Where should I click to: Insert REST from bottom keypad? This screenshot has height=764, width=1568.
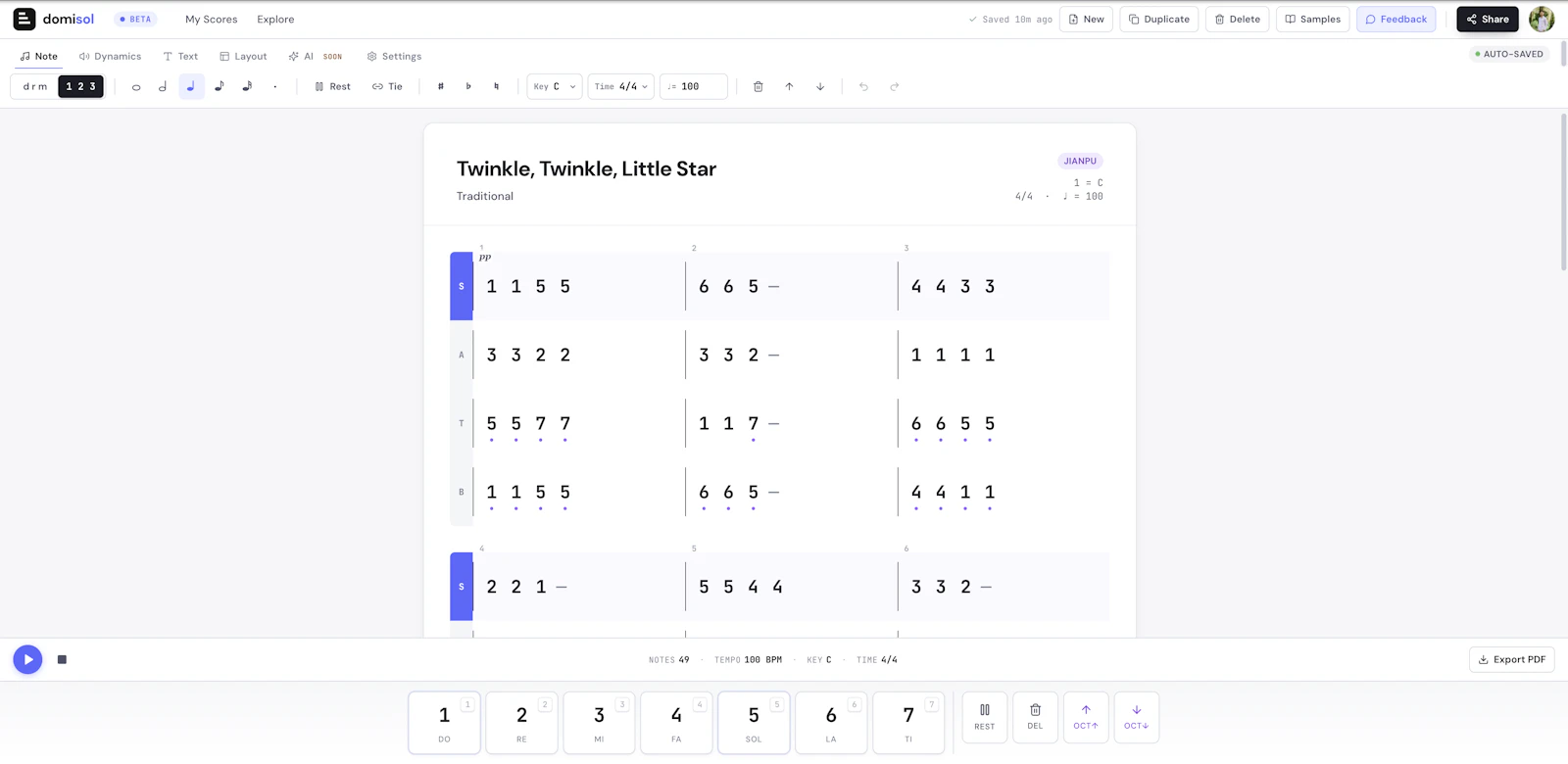pyautogui.click(x=985, y=717)
